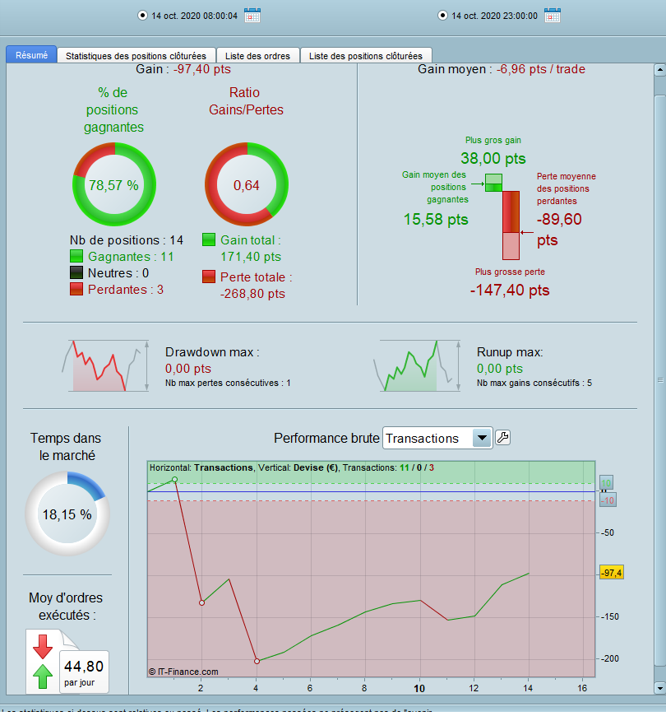Switch to Statistiques des positions clôturées tab

[x=136, y=56]
